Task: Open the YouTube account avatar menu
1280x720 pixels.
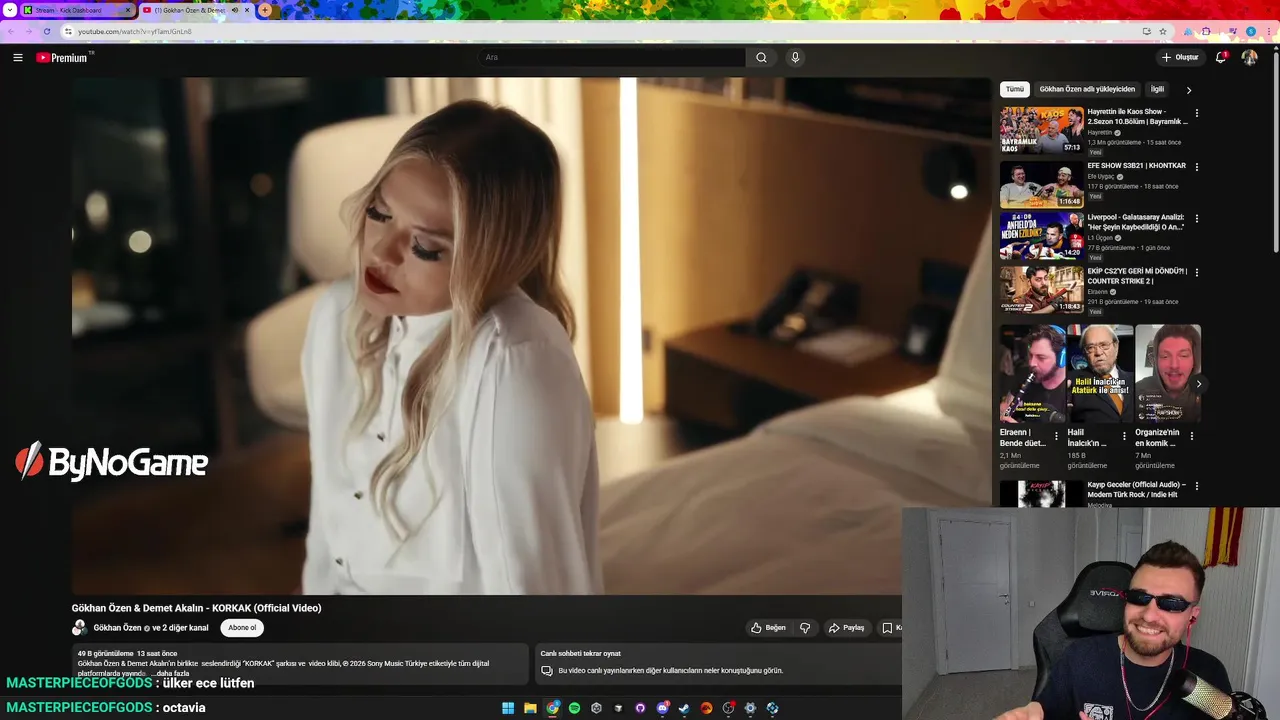Action: [x=1249, y=58]
